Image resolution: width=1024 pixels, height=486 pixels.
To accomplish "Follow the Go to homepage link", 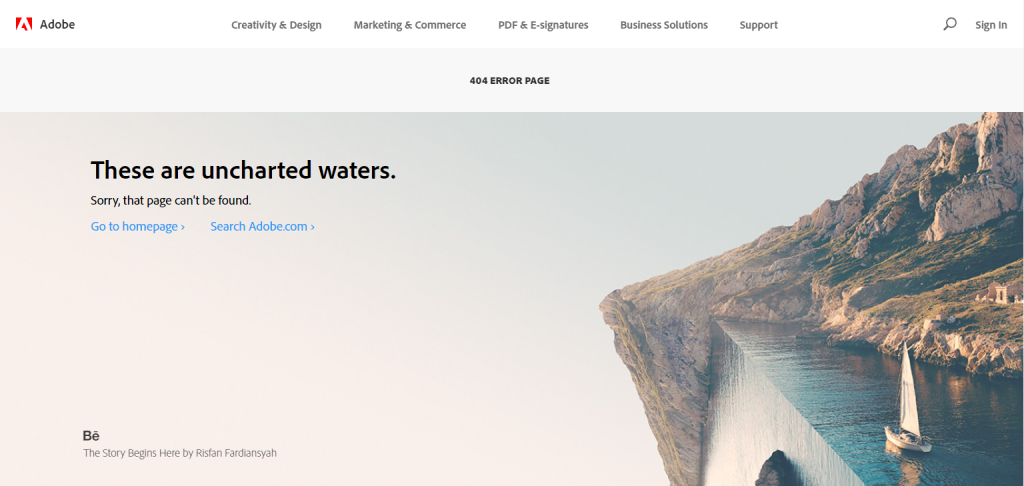I will point(138,227).
